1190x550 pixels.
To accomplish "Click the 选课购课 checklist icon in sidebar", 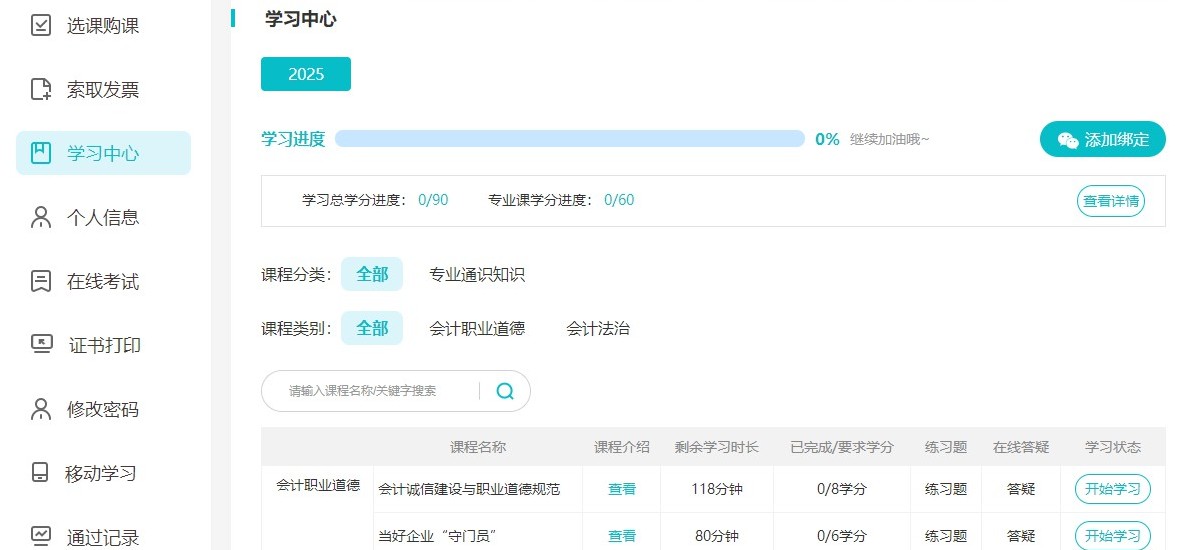I will click(40, 25).
